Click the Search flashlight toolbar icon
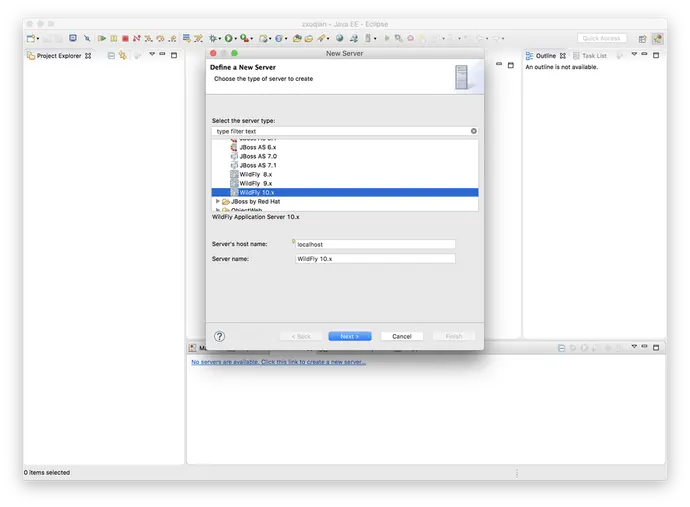Viewport: 690px width, 507px height. click(x=321, y=38)
